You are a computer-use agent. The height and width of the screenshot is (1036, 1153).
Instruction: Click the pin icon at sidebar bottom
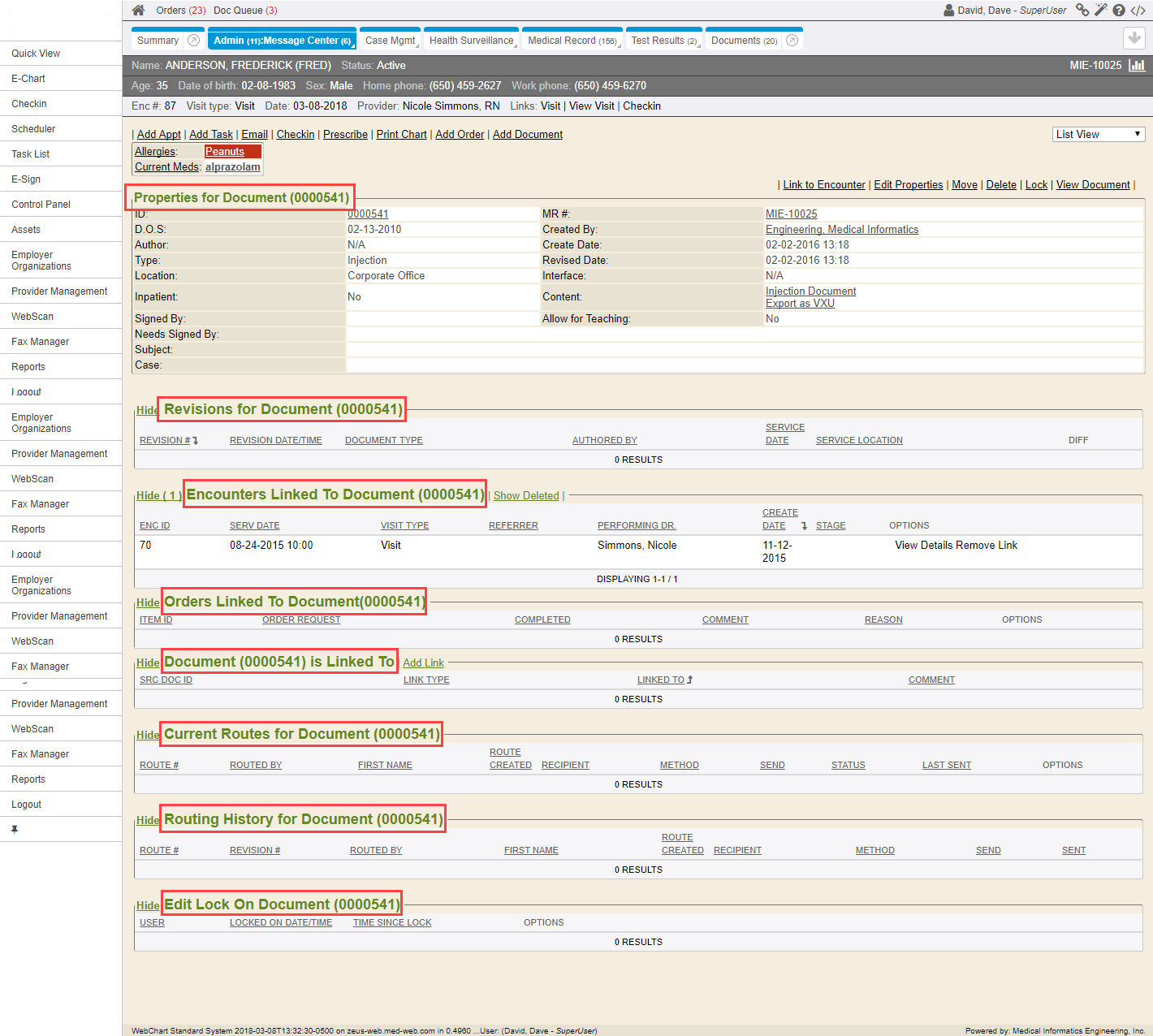coord(15,829)
